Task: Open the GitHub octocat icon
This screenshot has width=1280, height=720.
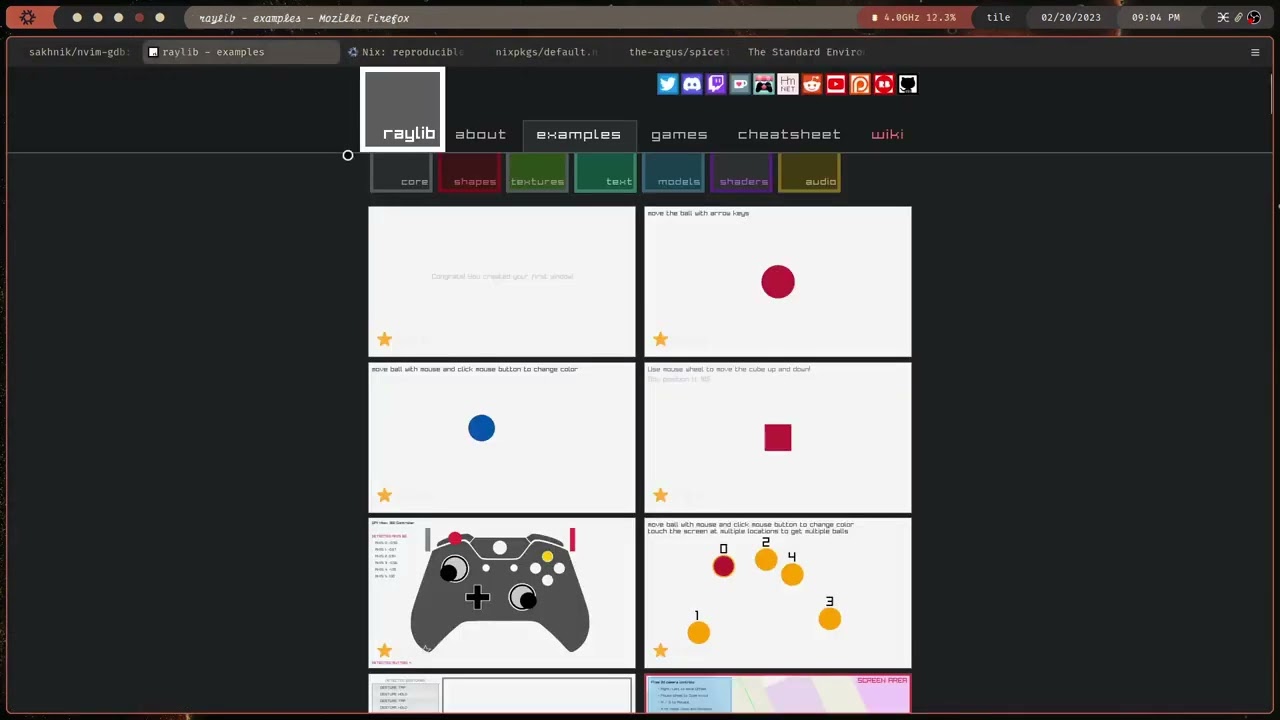Action: [907, 84]
